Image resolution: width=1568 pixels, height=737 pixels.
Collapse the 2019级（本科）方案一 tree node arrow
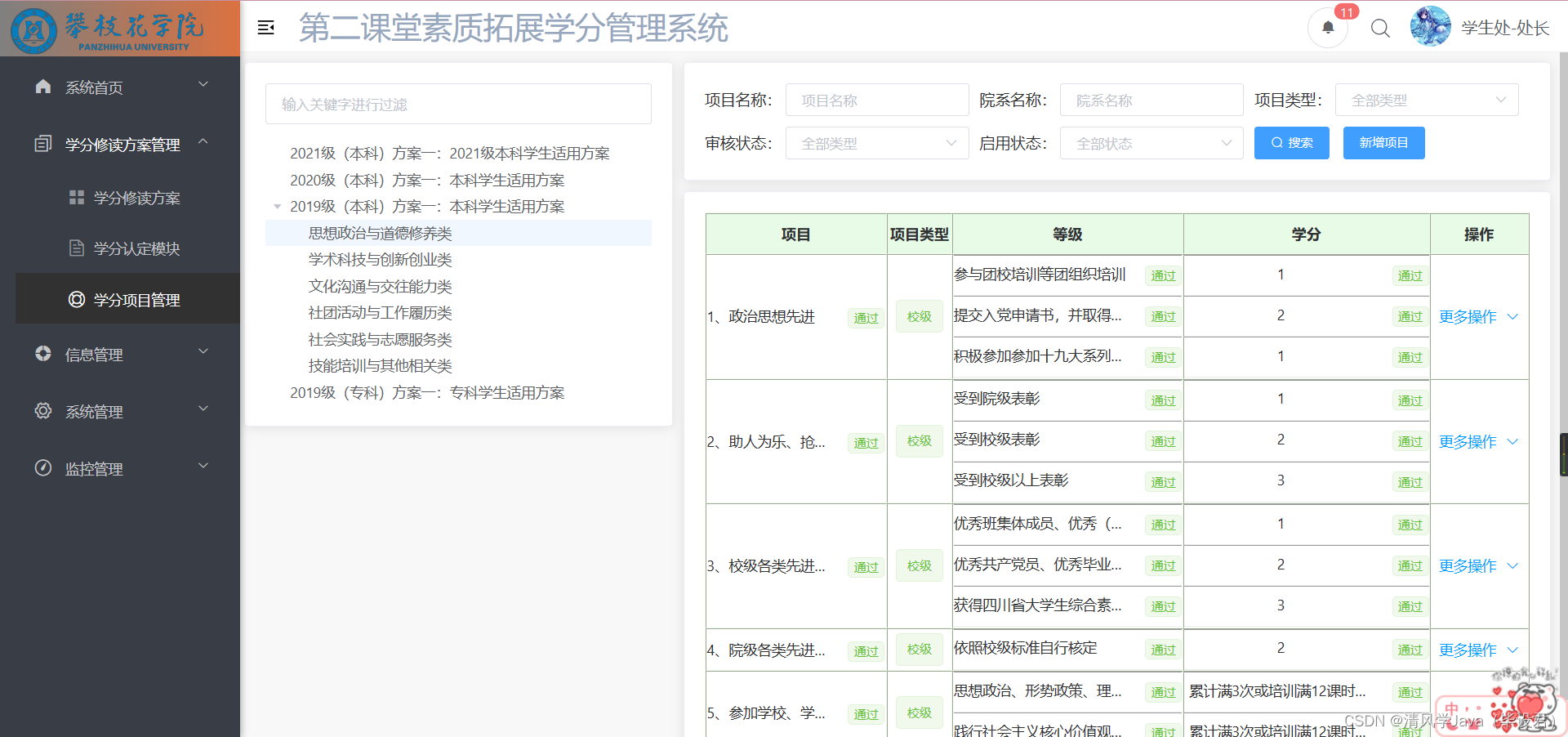[278, 207]
